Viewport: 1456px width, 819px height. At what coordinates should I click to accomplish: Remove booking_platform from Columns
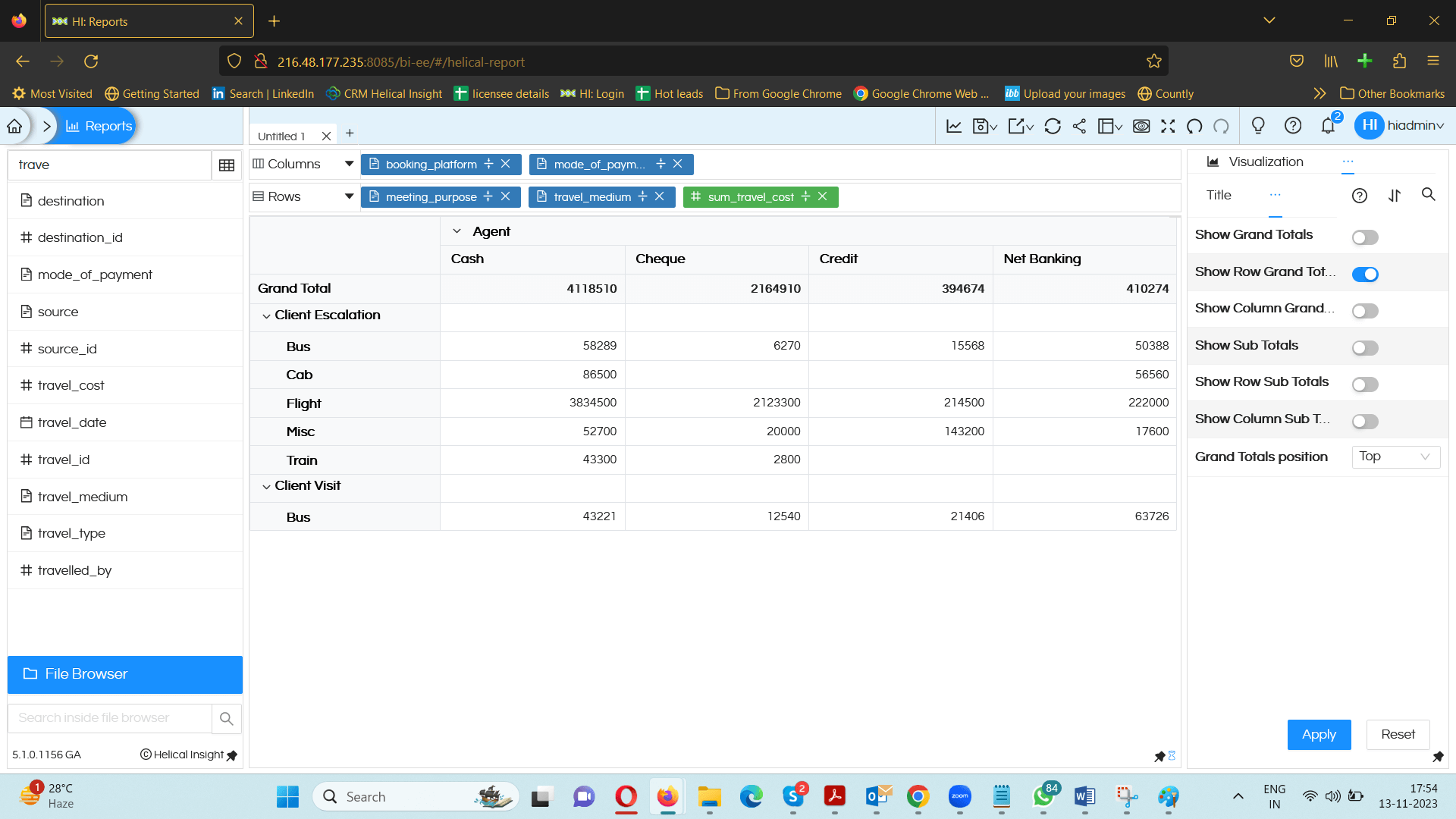pos(506,164)
